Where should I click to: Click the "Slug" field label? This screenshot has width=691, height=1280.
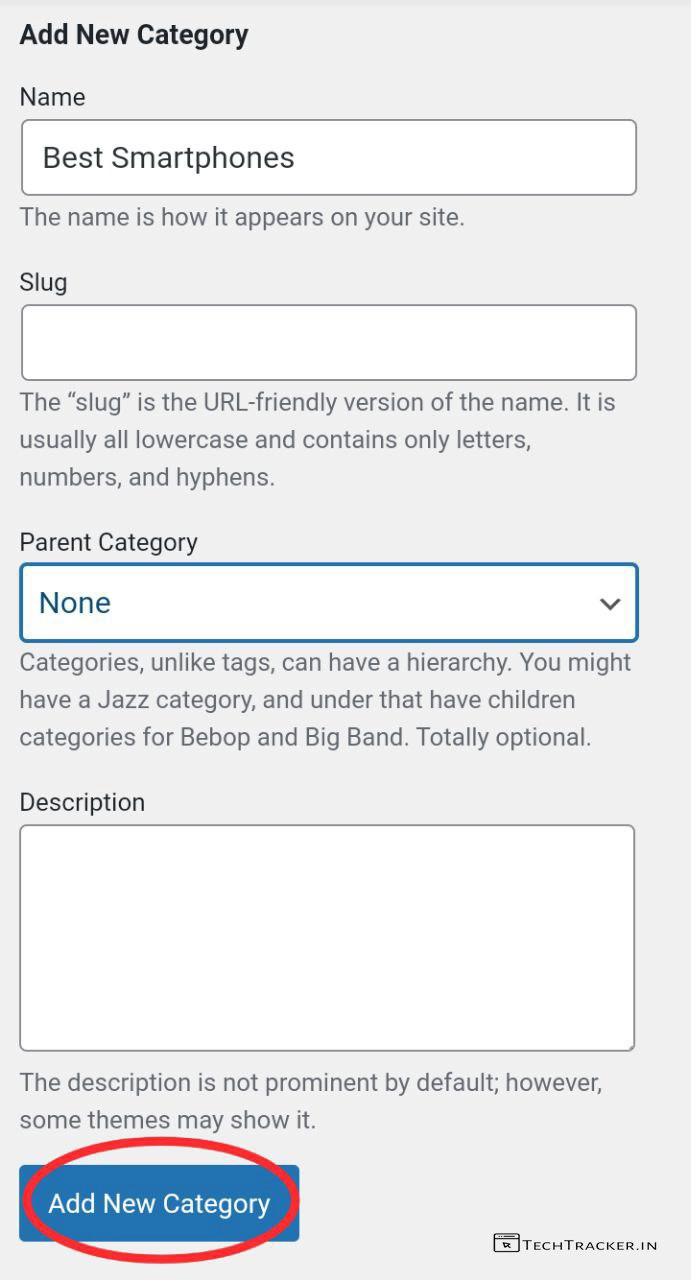click(x=43, y=282)
